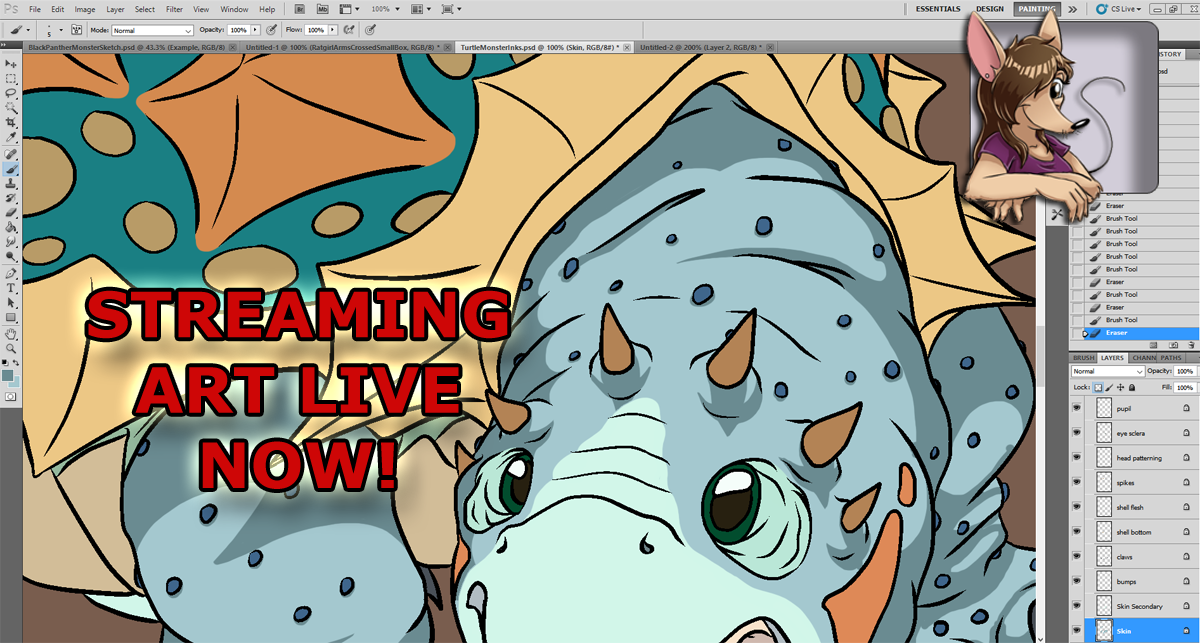Select the Eraser tool in toolbox

pos(11,213)
